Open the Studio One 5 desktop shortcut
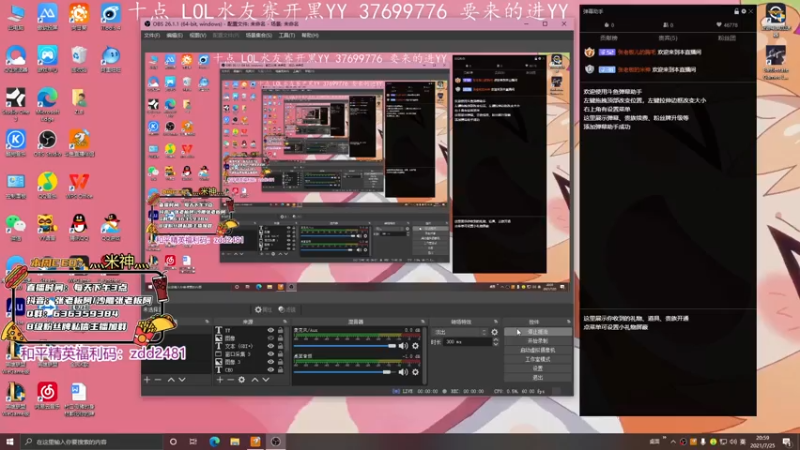Screen dimensions: 800x450 (x=16, y=104)
